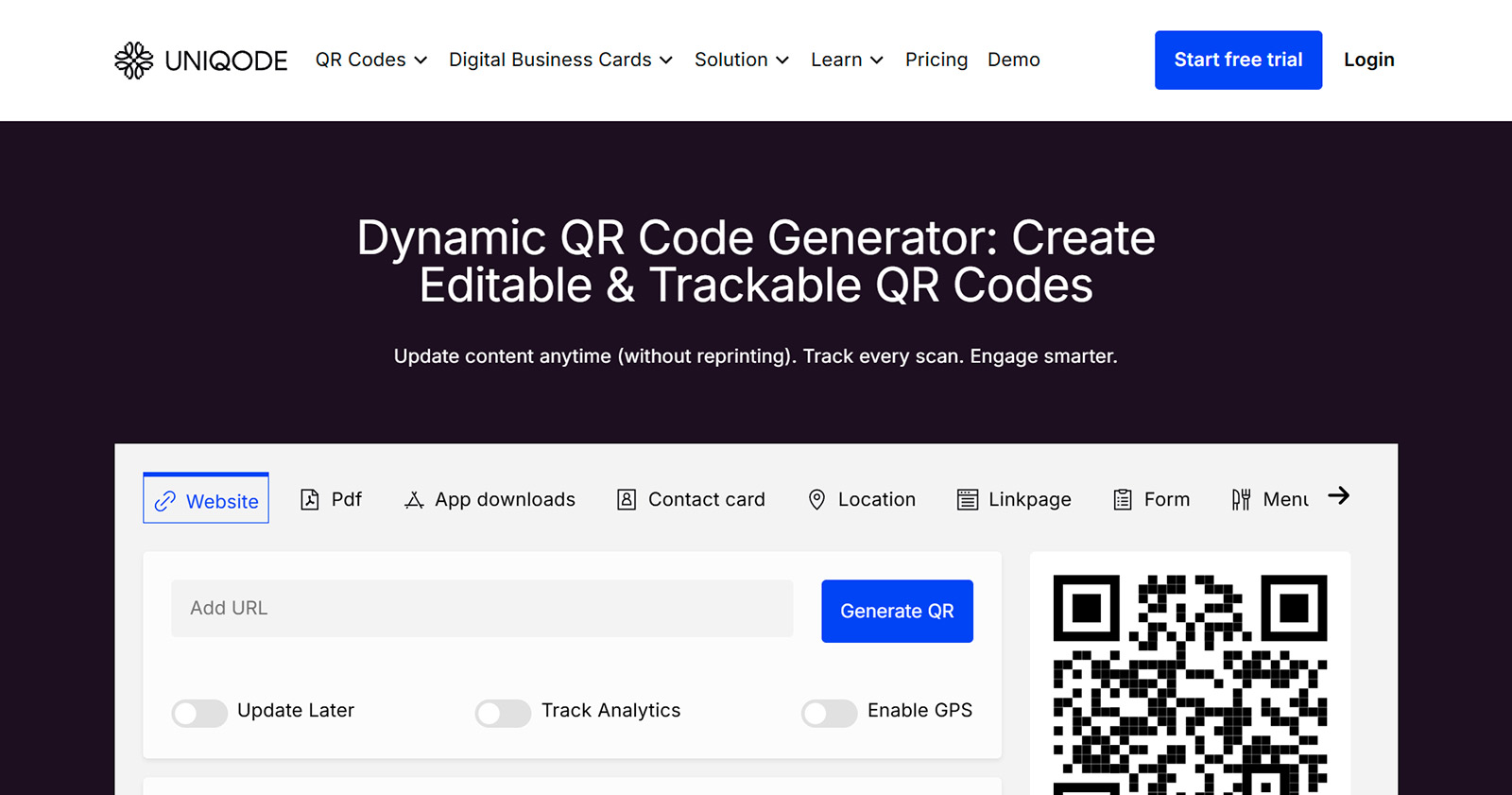1512x795 pixels.
Task: Click the Uniqode flower logo icon
Action: point(133,60)
